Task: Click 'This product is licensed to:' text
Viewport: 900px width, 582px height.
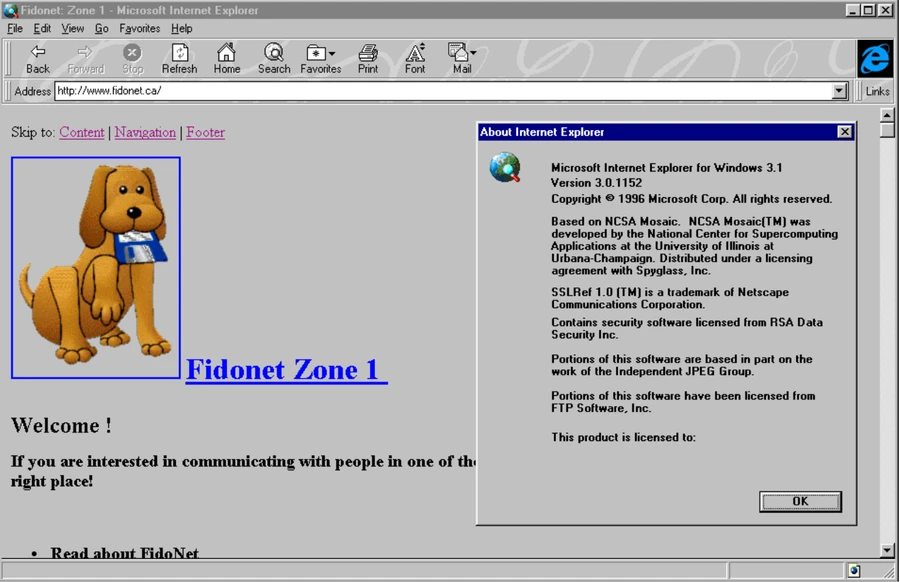Action: (x=623, y=437)
